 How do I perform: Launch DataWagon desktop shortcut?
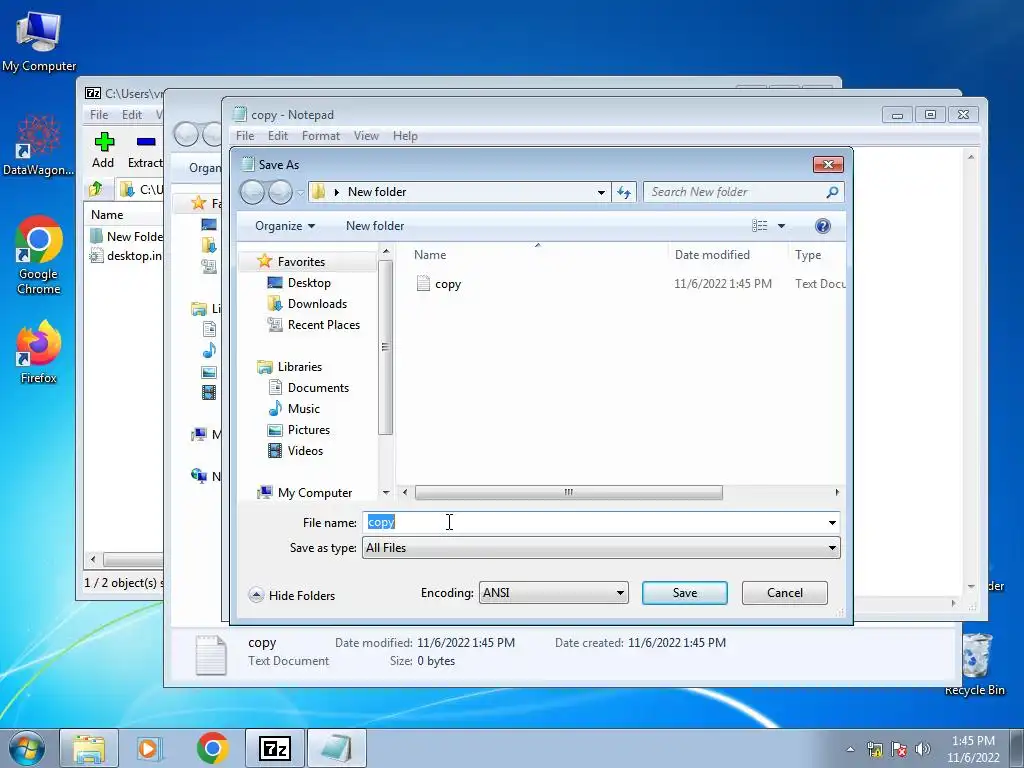[38, 145]
